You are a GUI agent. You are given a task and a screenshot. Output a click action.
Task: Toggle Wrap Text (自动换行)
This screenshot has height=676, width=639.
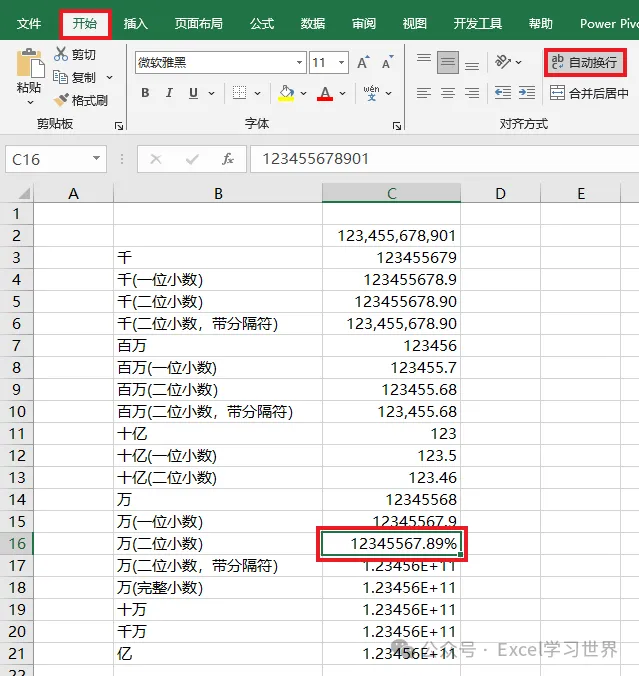585,63
